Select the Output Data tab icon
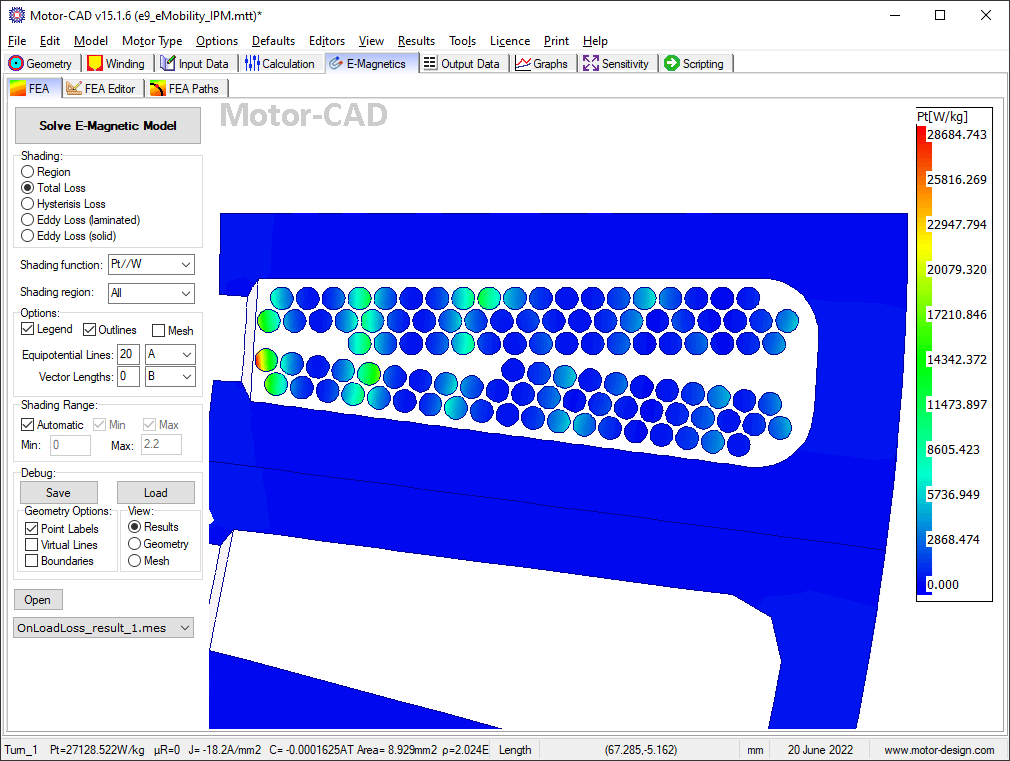Image resolution: width=1010 pixels, height=761 pixels. 430,64
